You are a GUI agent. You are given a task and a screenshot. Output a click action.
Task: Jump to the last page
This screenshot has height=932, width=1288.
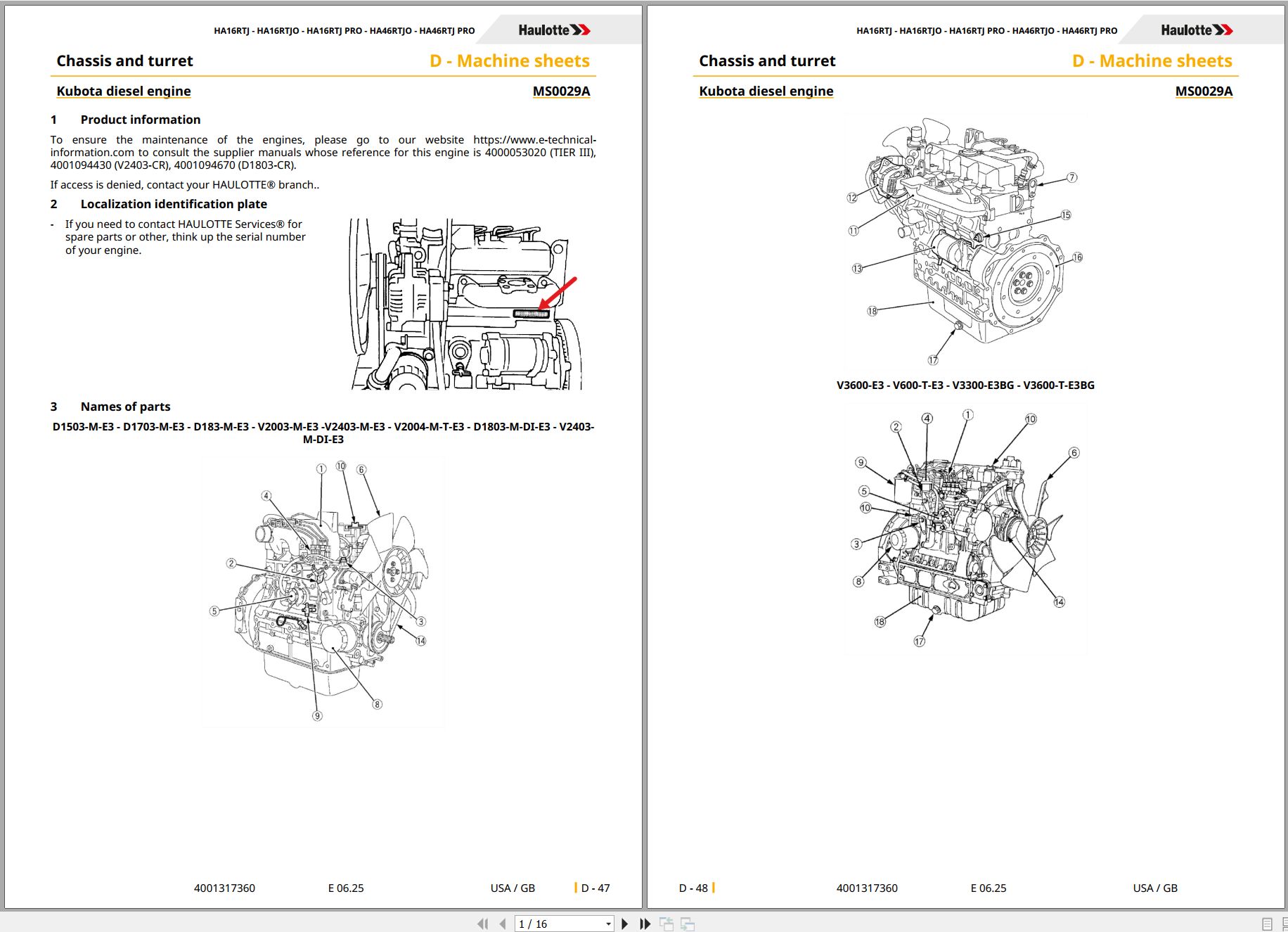pos(645,924)
